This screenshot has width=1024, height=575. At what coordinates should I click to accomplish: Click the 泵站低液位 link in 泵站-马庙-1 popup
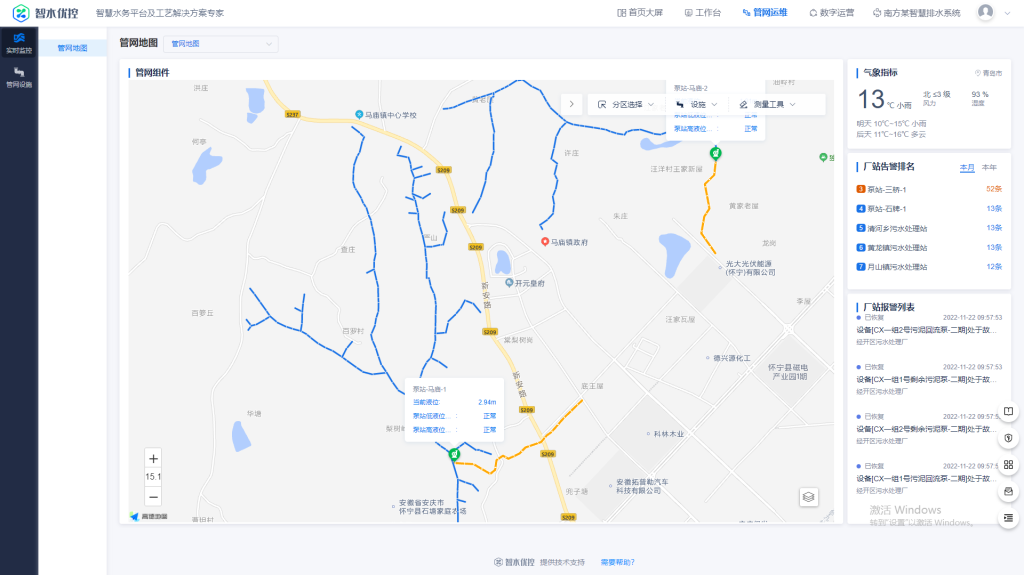(x=430, y=416)
